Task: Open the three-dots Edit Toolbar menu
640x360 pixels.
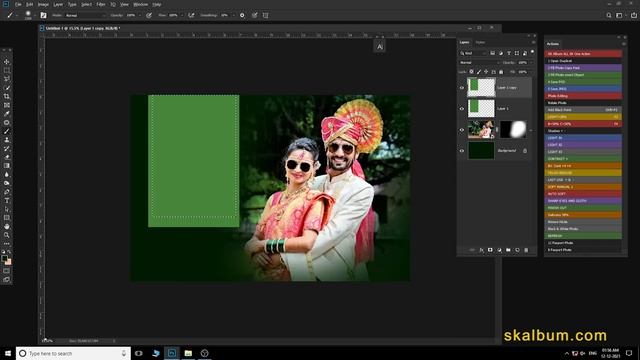Action: coord(7,244)
